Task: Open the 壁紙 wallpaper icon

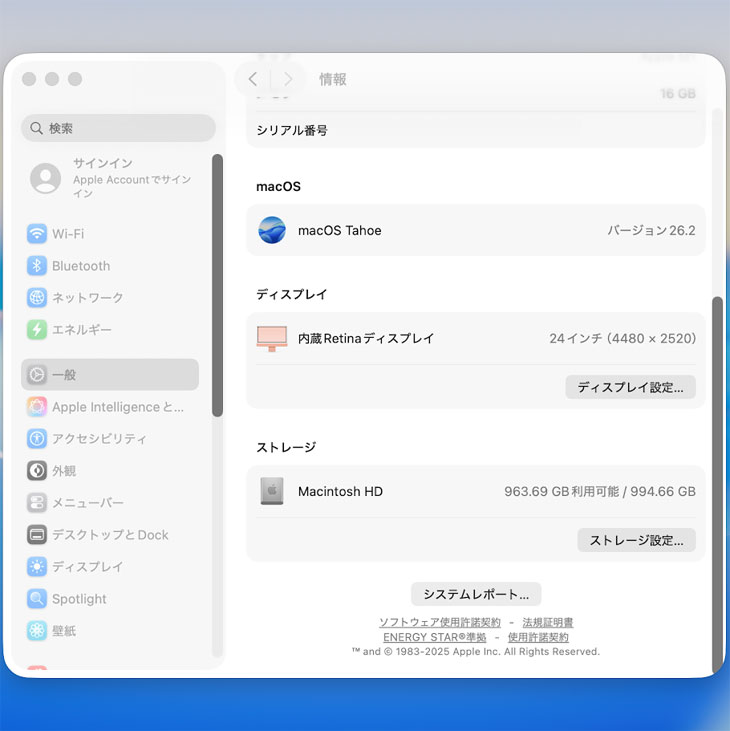Action: coord(37,631)
